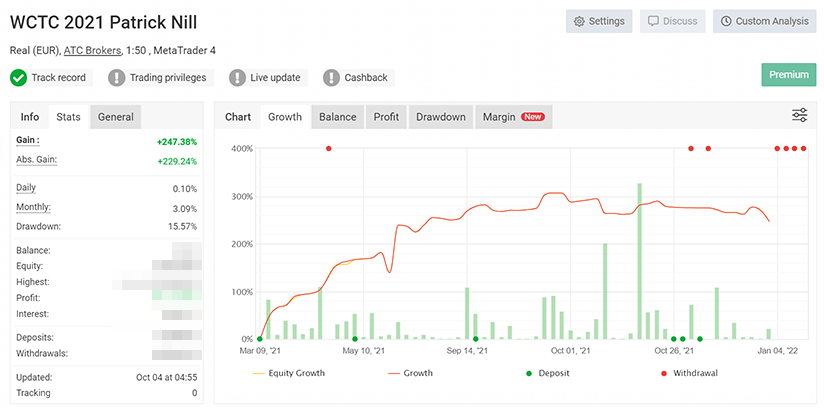Switch to the Stats tab
Viewport: 824px width, 408px height.
pos(68,117)
